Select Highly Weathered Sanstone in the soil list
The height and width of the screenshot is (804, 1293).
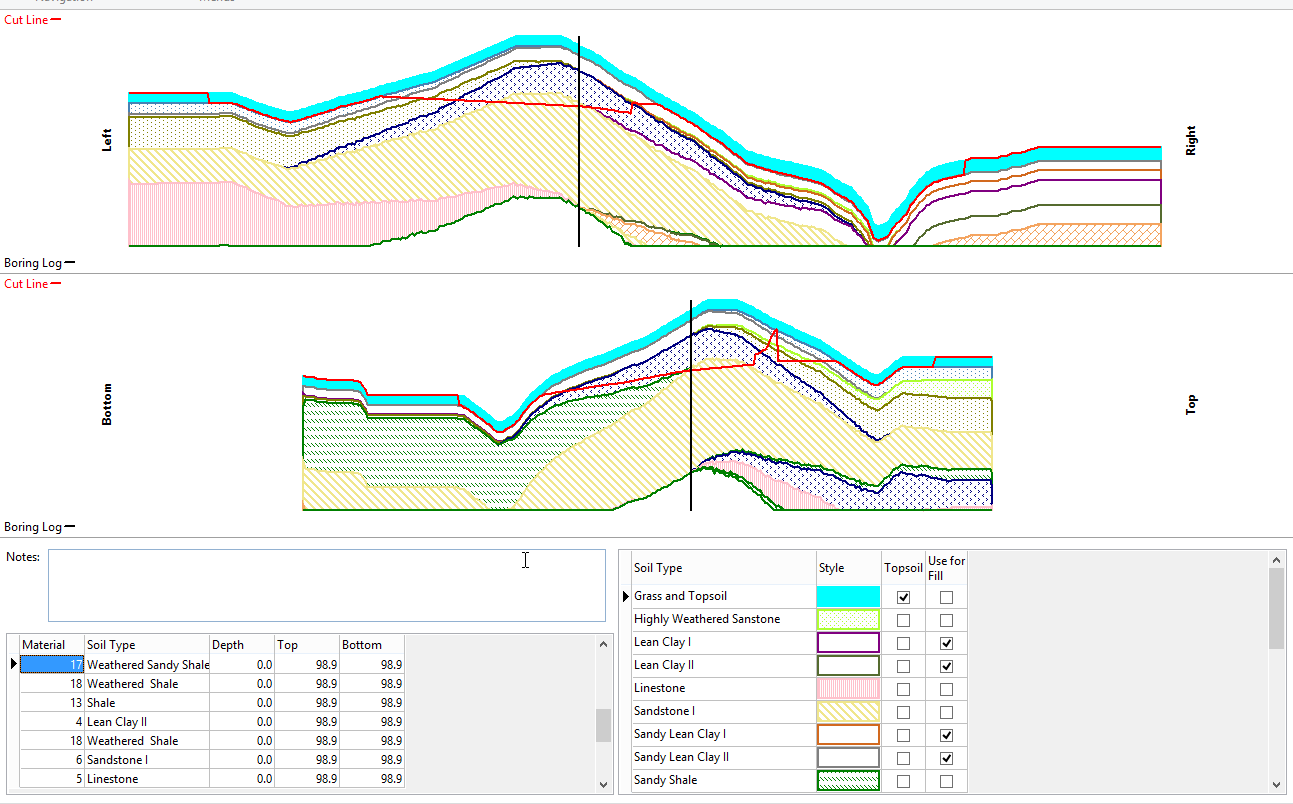(x=724, y=619)
